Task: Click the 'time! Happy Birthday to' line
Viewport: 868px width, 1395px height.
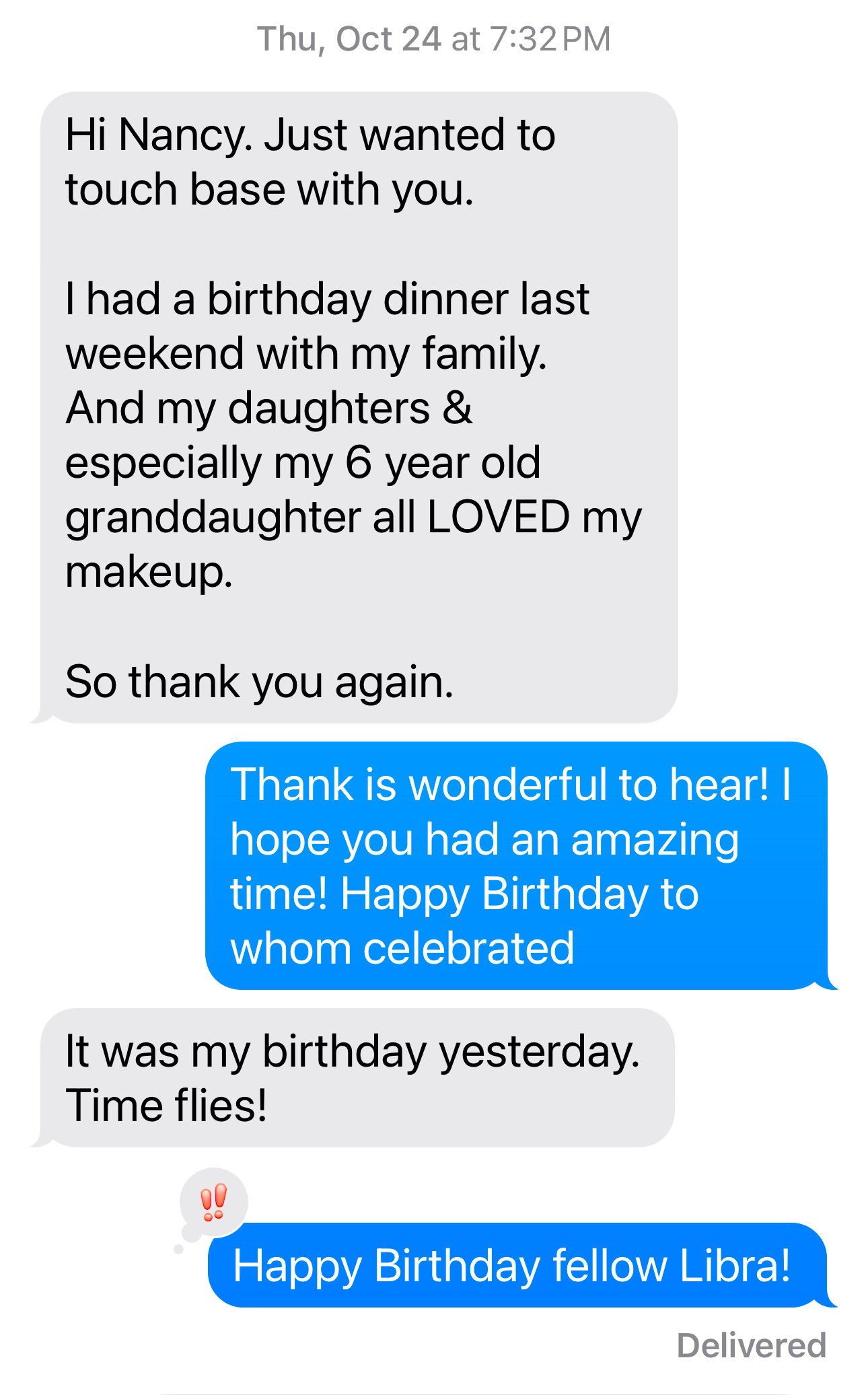Action: (464, 894)
